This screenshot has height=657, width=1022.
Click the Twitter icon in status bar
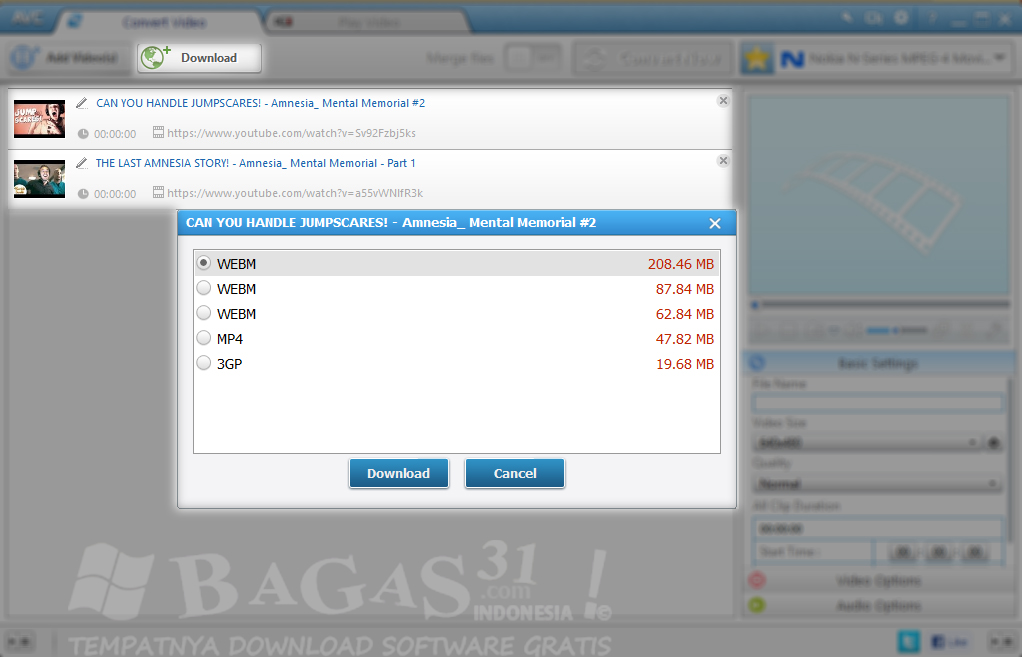pyautogui.click(x=909, y=641)
